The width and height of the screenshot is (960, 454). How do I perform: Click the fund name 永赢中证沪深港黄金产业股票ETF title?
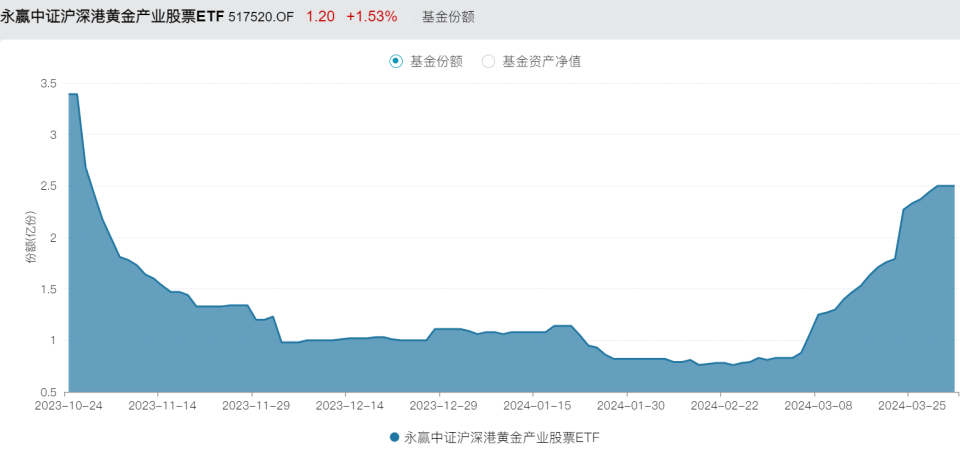113,17
